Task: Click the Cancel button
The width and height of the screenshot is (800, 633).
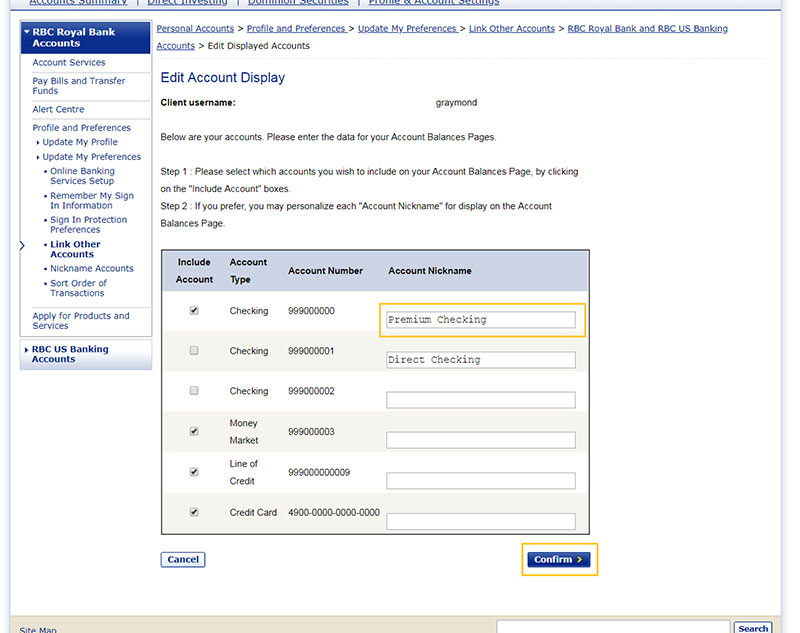Action: click(x=183, y=560)
